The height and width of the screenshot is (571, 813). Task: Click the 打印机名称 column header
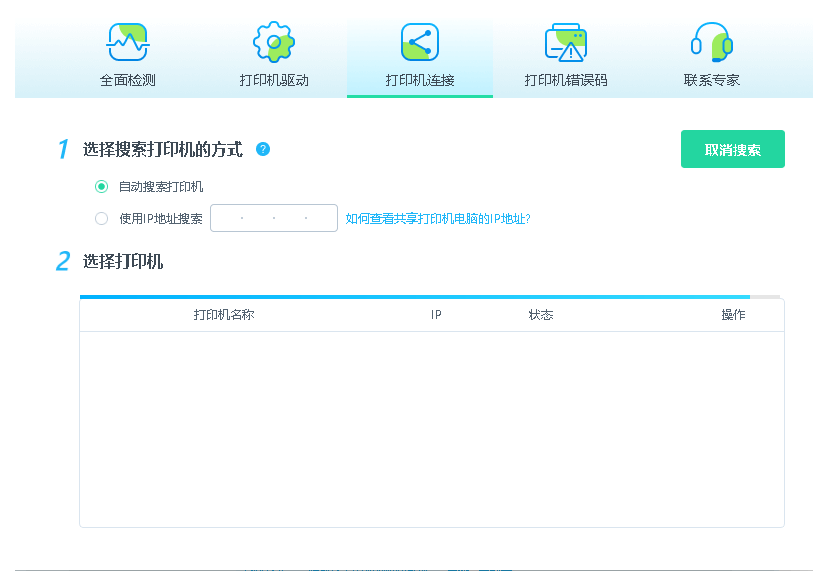[x=223, y=315]
